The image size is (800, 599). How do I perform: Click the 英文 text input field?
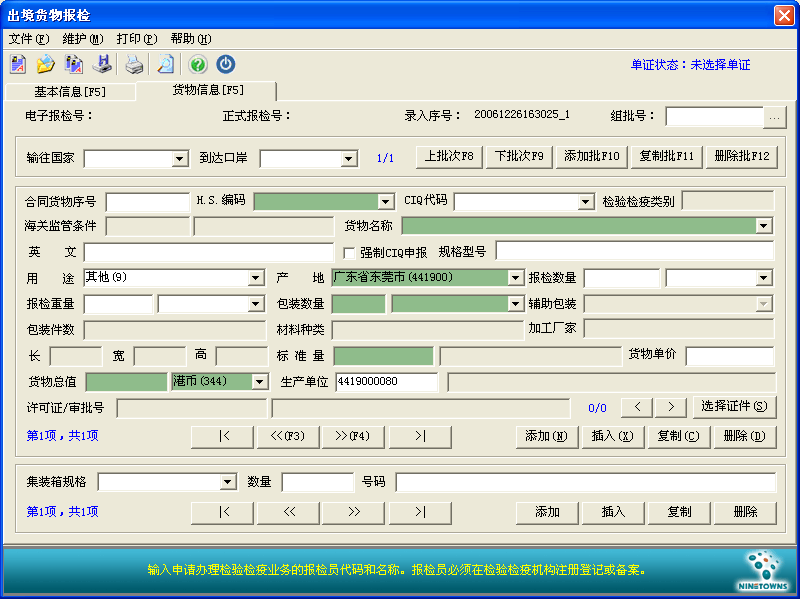pos(208,252)
